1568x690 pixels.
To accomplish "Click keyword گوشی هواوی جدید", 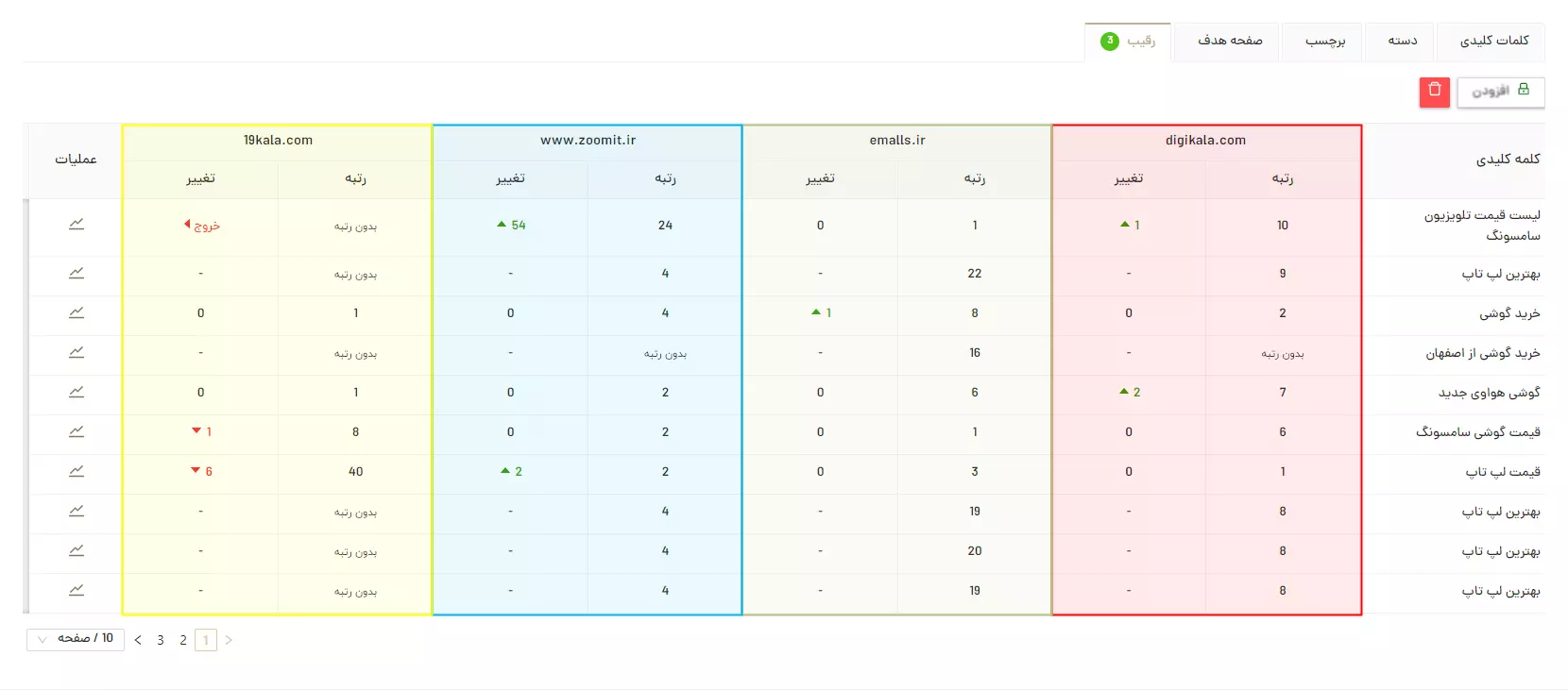I will click(1490, 393).
